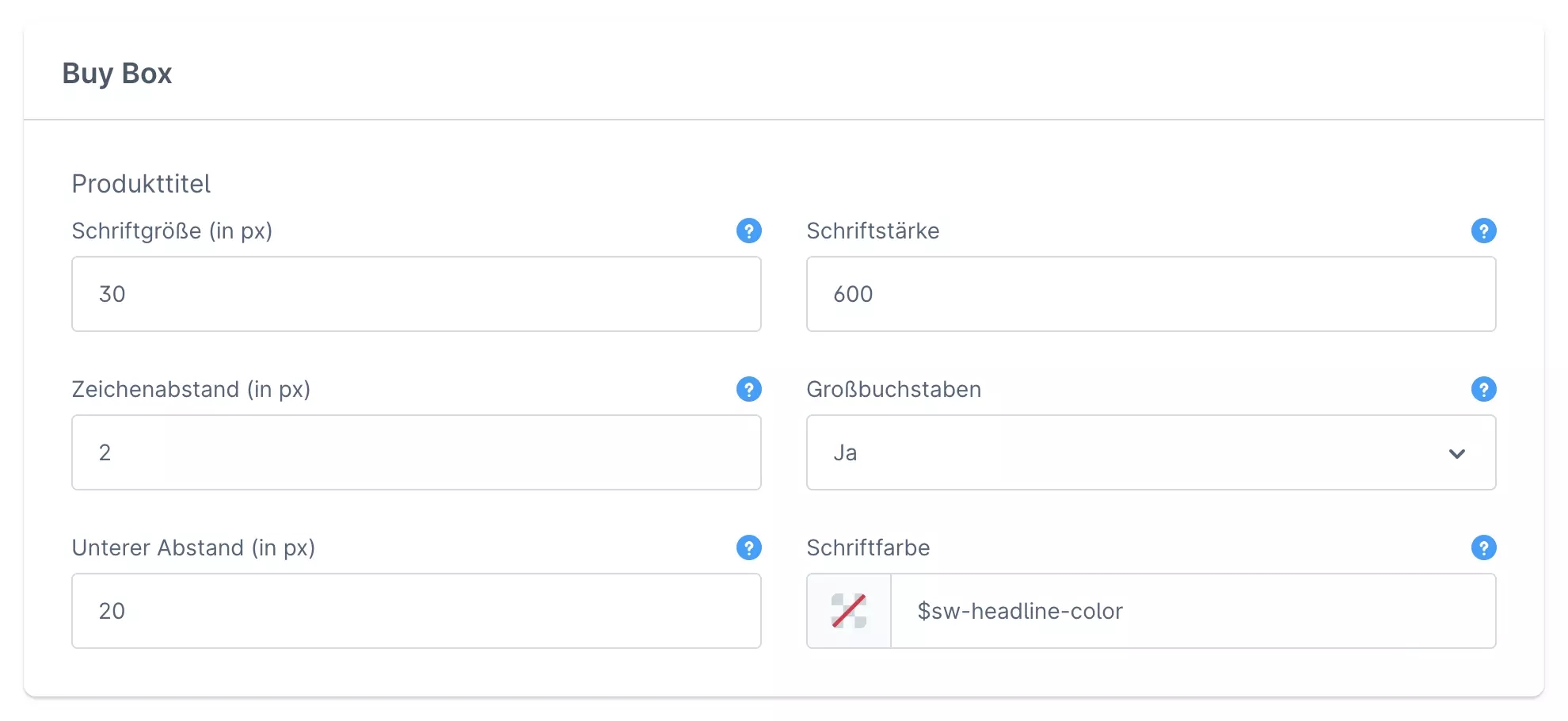Viewport: 1568px width, 721px height.
Task: Select the Zeichenabstand input with value 2
Action: coord(416,452)
